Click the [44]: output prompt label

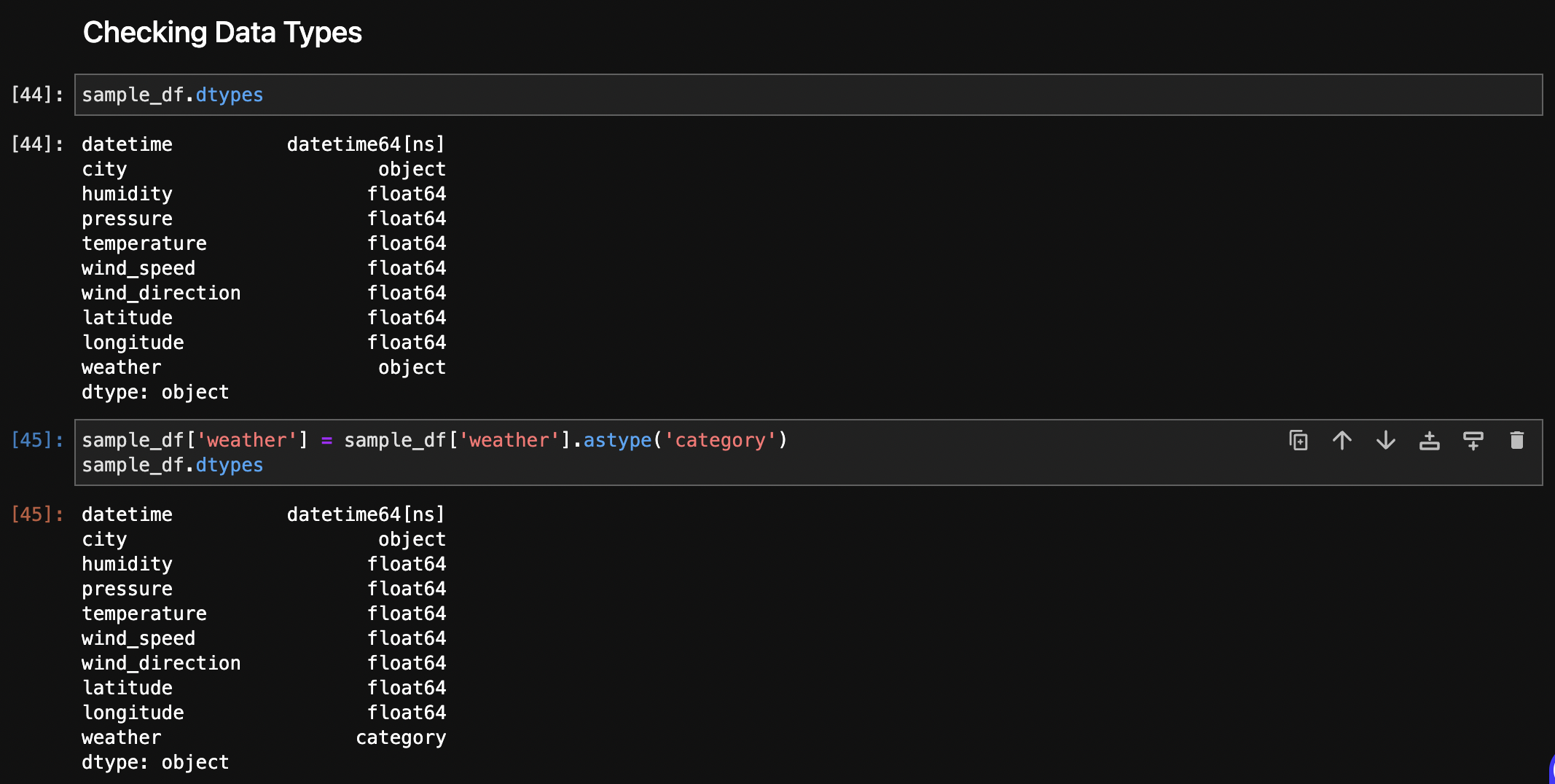click(36, 144)
